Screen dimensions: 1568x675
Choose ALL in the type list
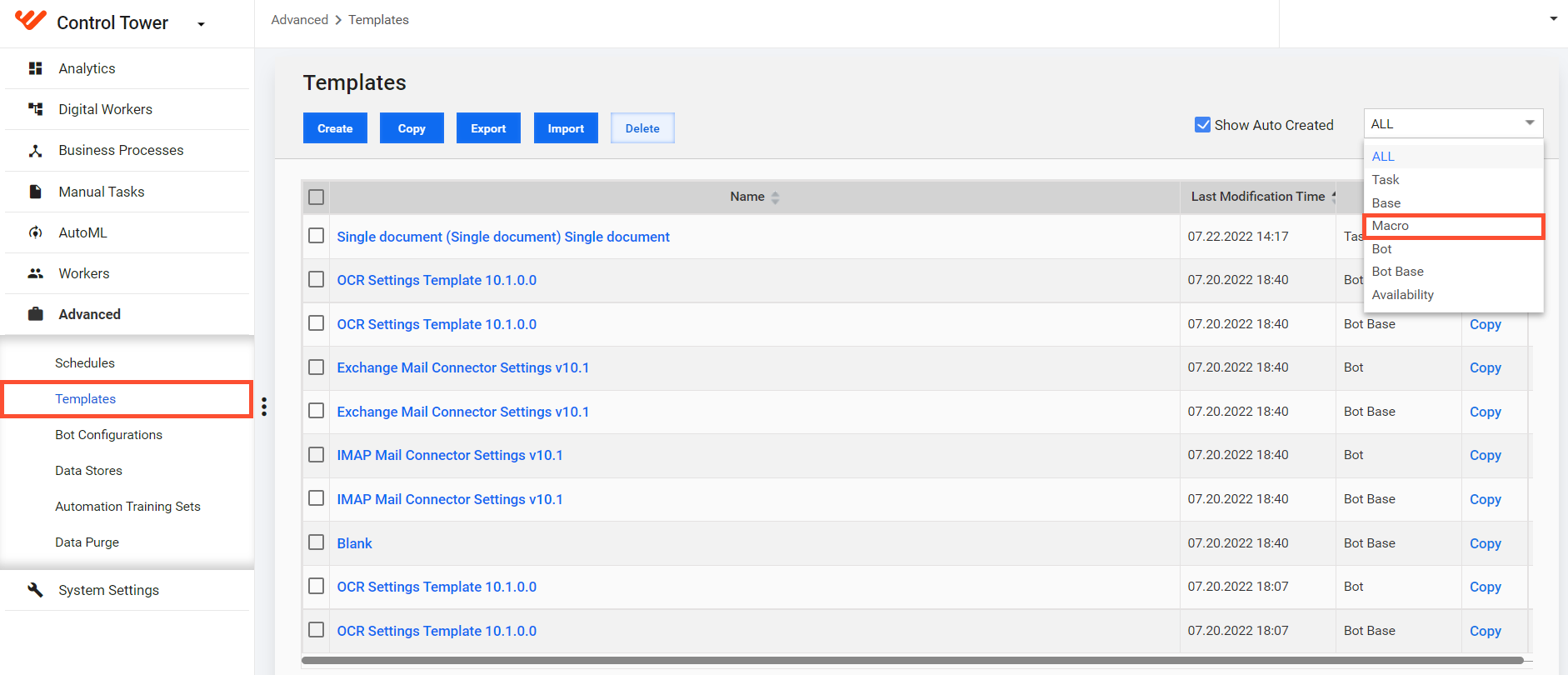(x=1453, y=157)
